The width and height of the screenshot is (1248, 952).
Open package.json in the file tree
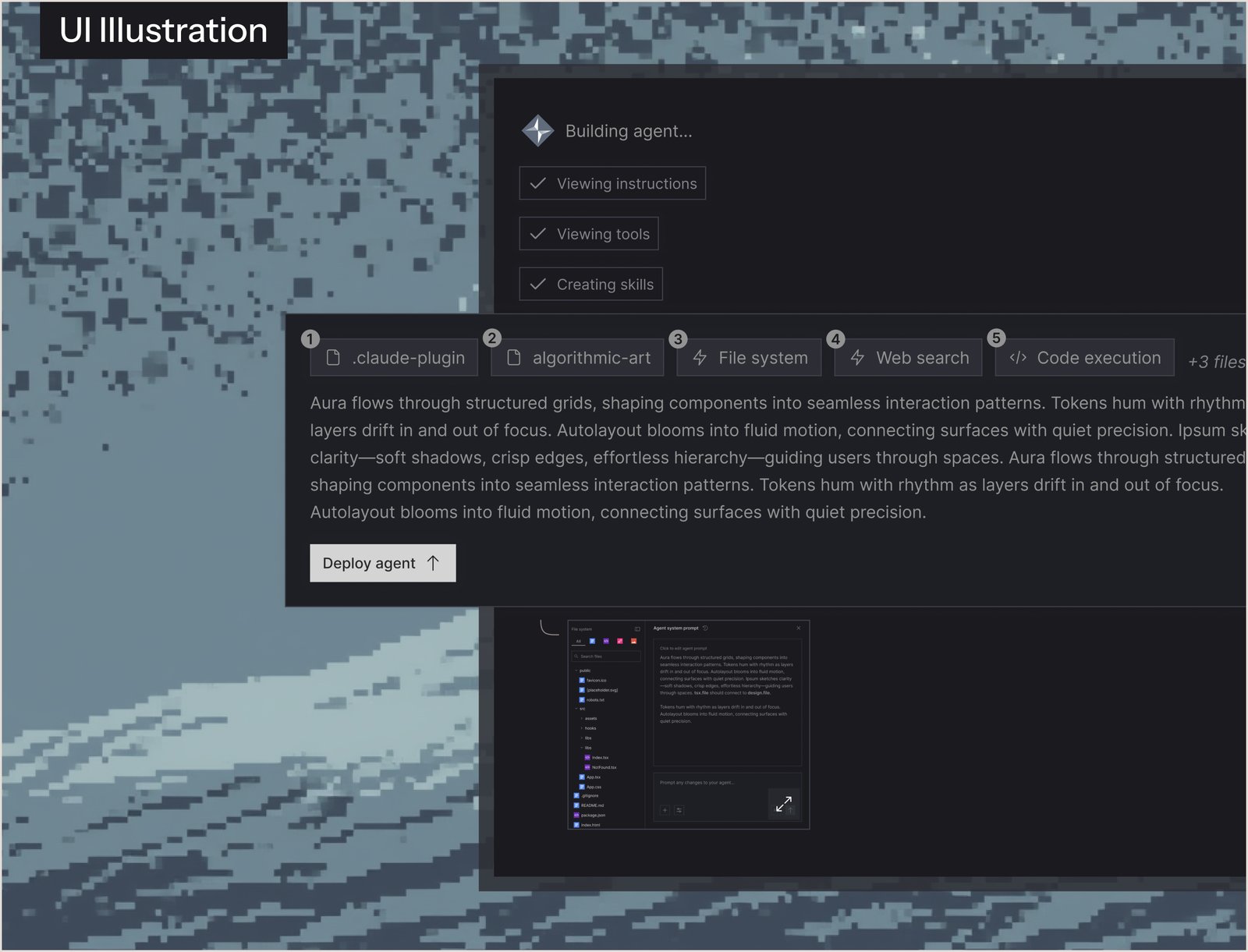click(x=589, y=815)
